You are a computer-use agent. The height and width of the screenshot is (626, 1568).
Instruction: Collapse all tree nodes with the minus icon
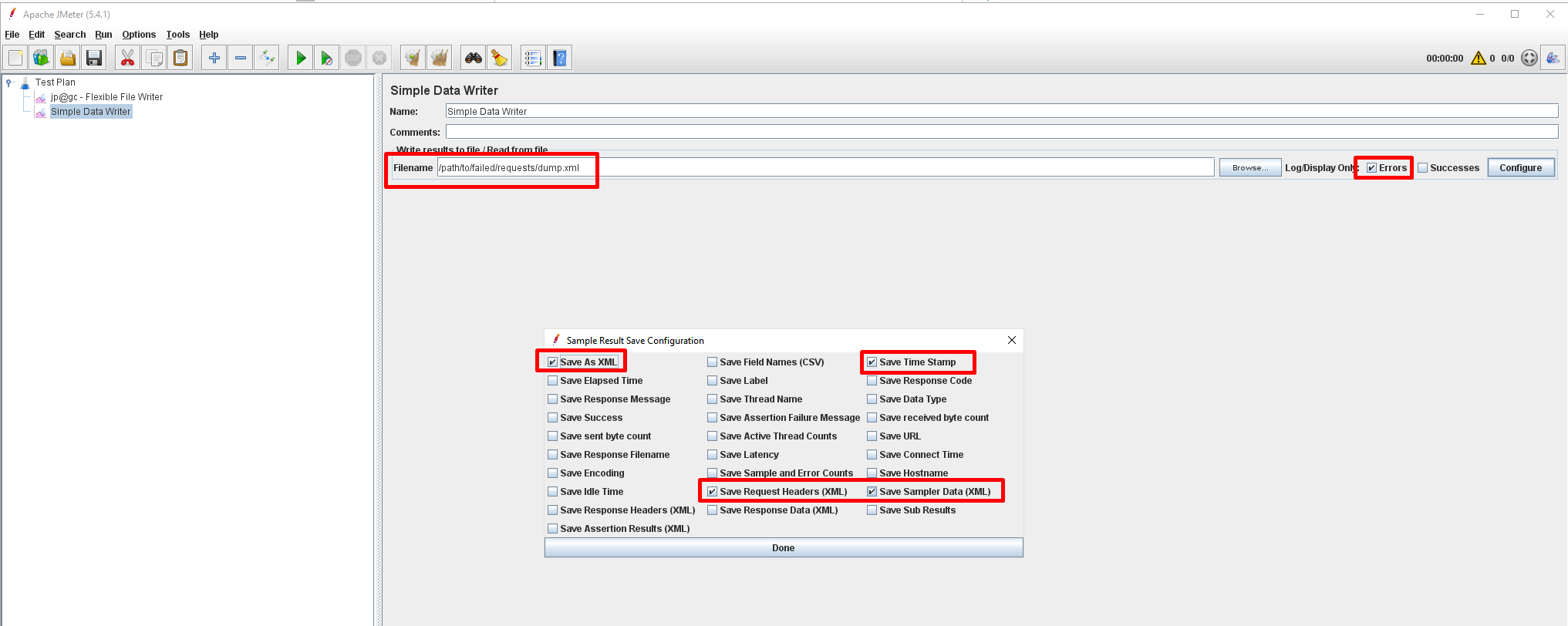pyautogui.click(x=241, y=58)
